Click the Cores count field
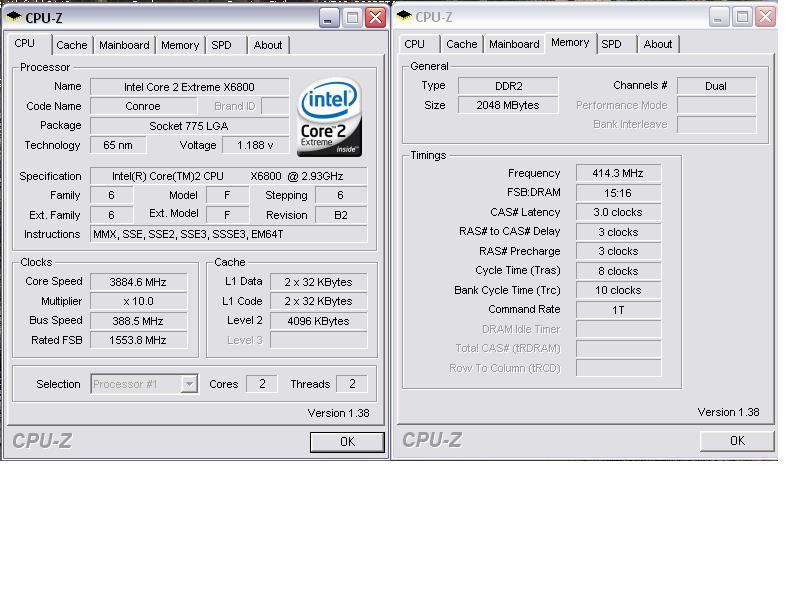800x600 pixels. click(x=262, y=384)
